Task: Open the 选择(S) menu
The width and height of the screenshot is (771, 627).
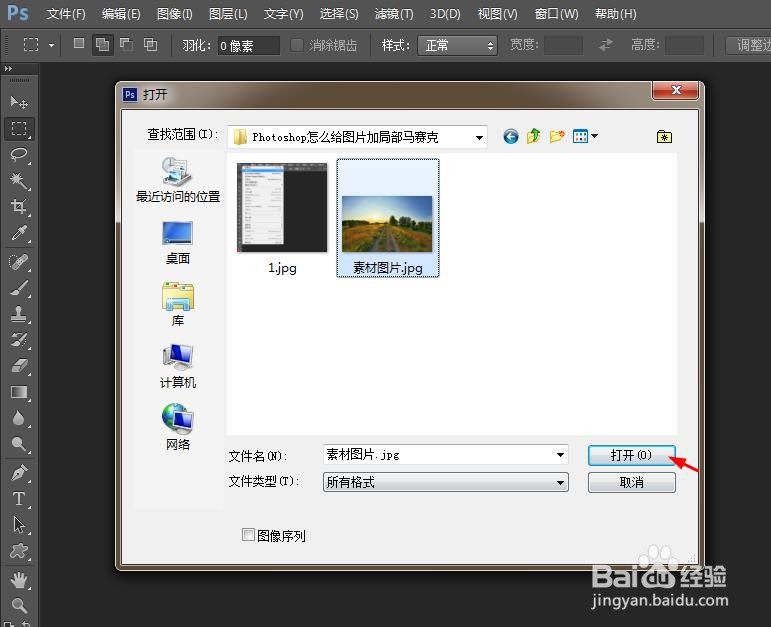Action: tap(339, 14)
